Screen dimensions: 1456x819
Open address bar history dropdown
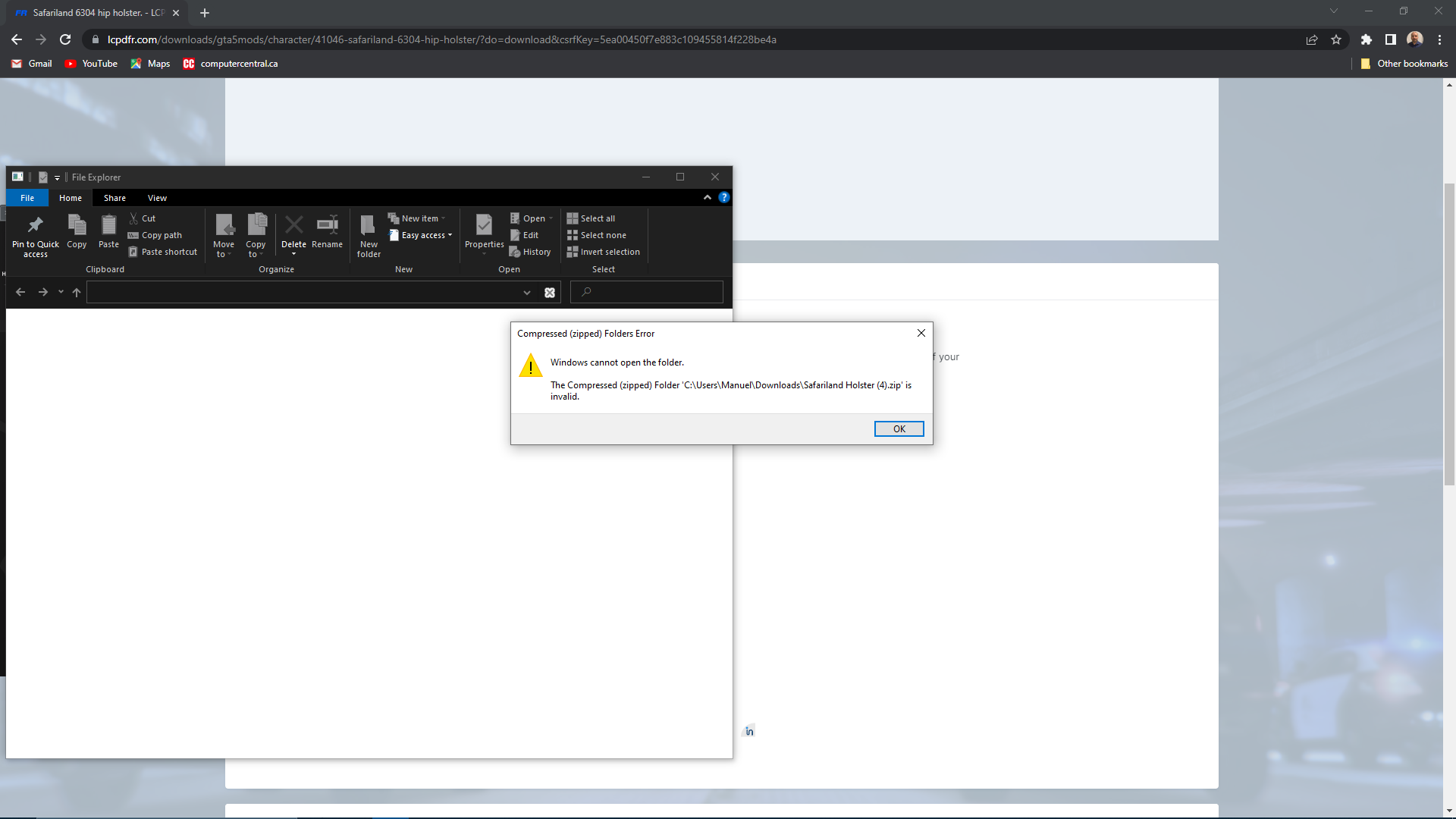click(x=526, y=293)
